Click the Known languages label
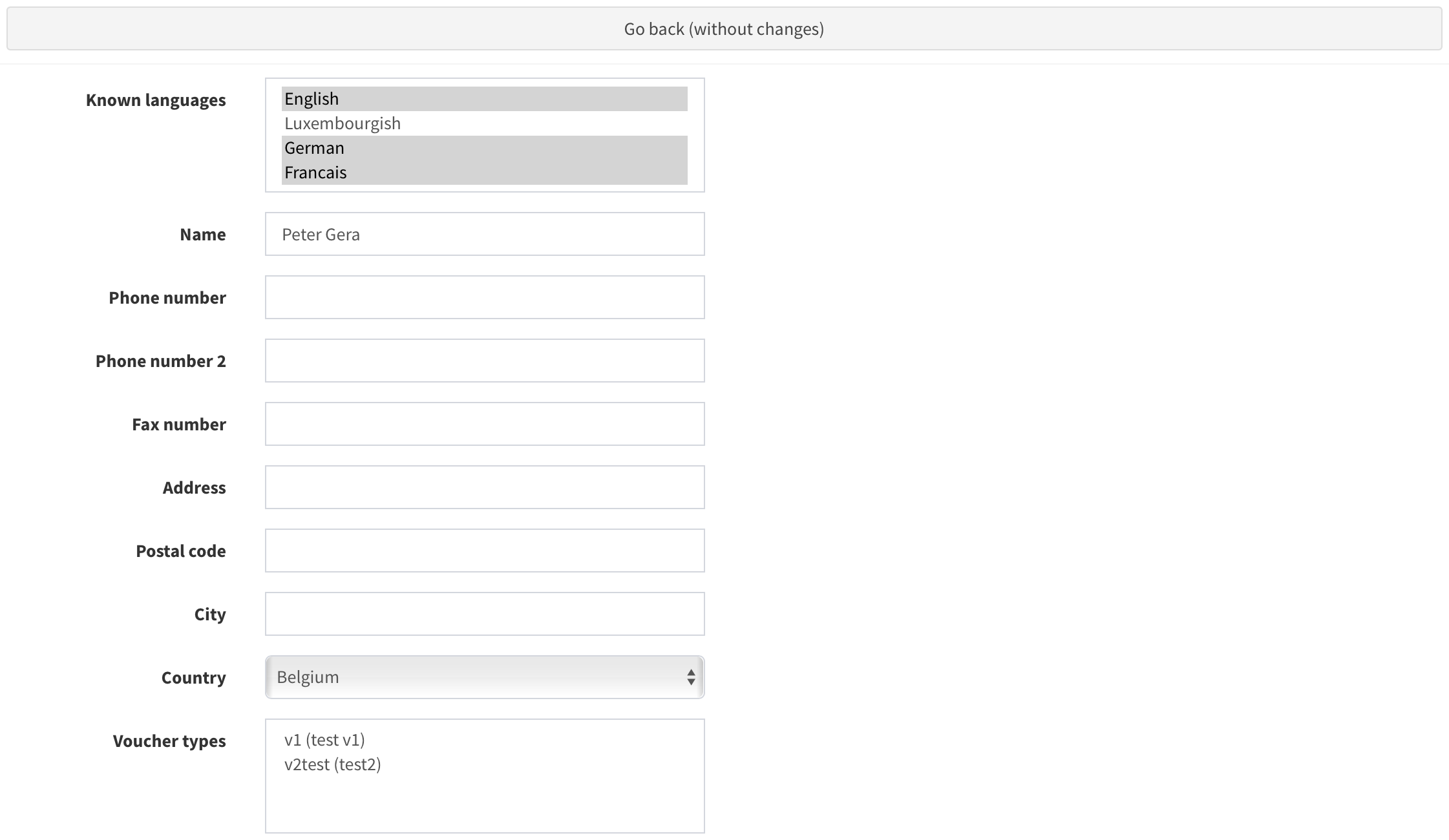 (156, 100)
